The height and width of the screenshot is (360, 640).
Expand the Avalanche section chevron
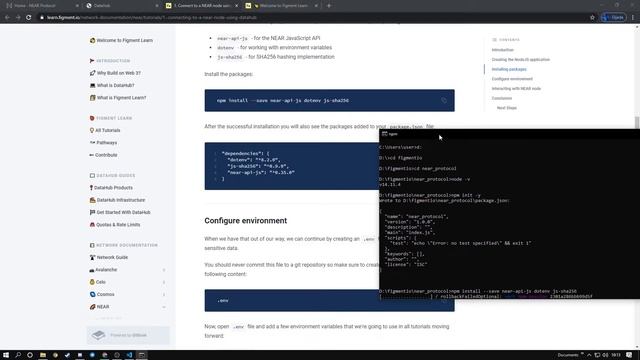point(164,270)
